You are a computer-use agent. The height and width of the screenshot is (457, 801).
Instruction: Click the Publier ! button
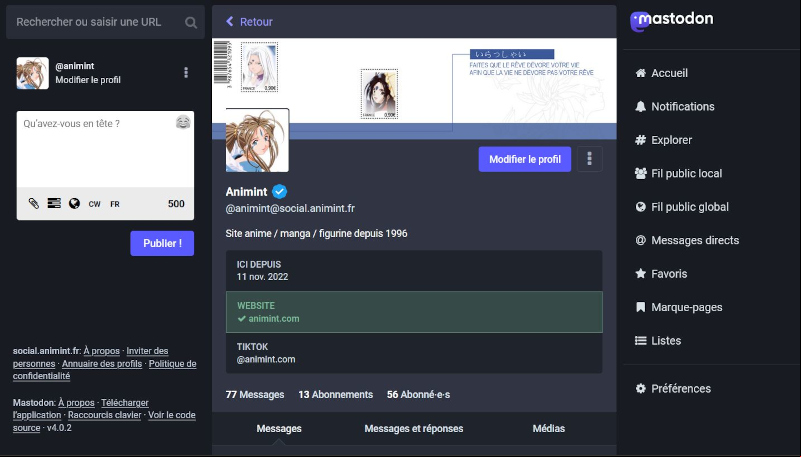(162, 244)
